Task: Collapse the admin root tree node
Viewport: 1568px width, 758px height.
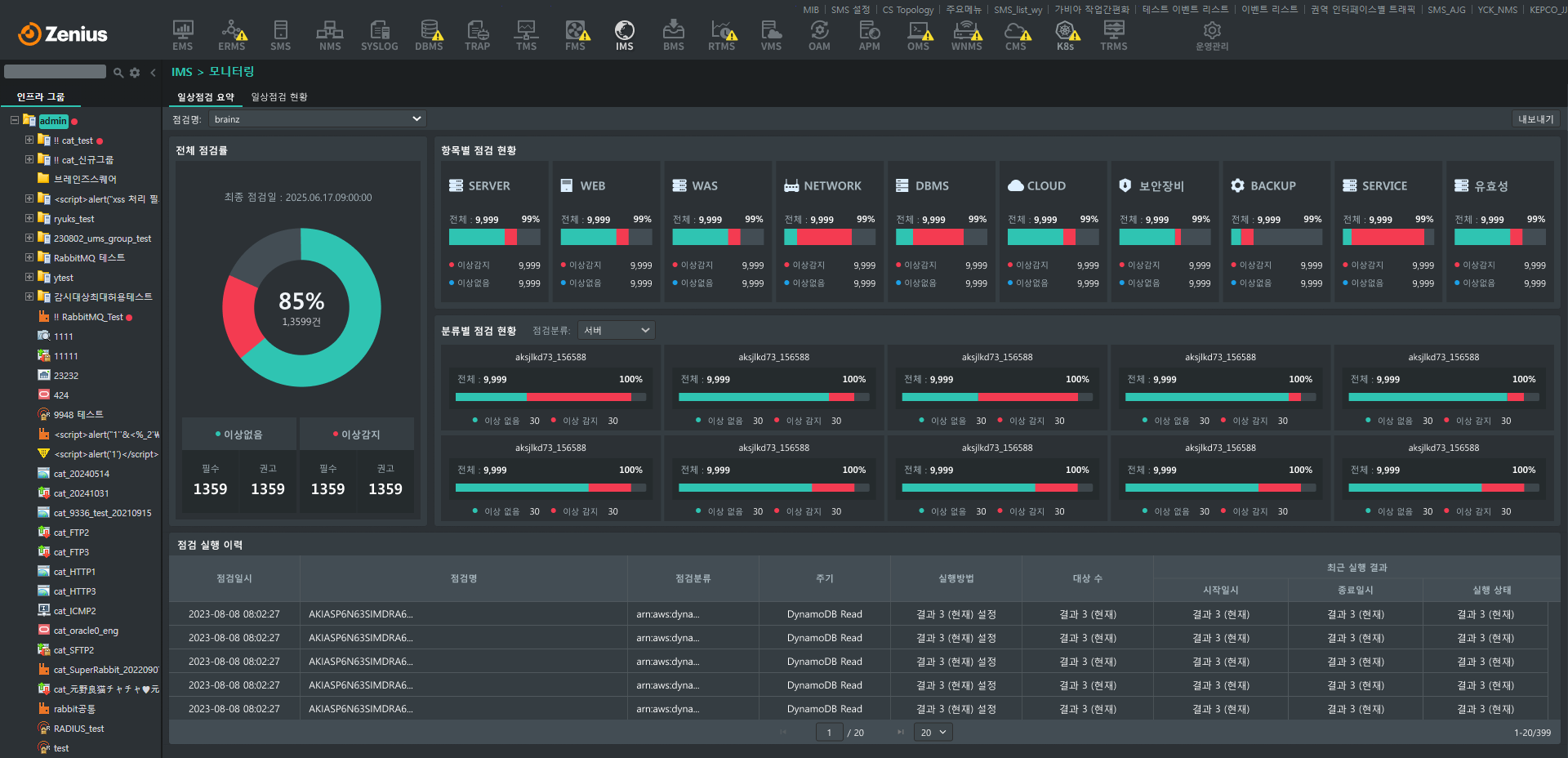Action: point(14,120)
